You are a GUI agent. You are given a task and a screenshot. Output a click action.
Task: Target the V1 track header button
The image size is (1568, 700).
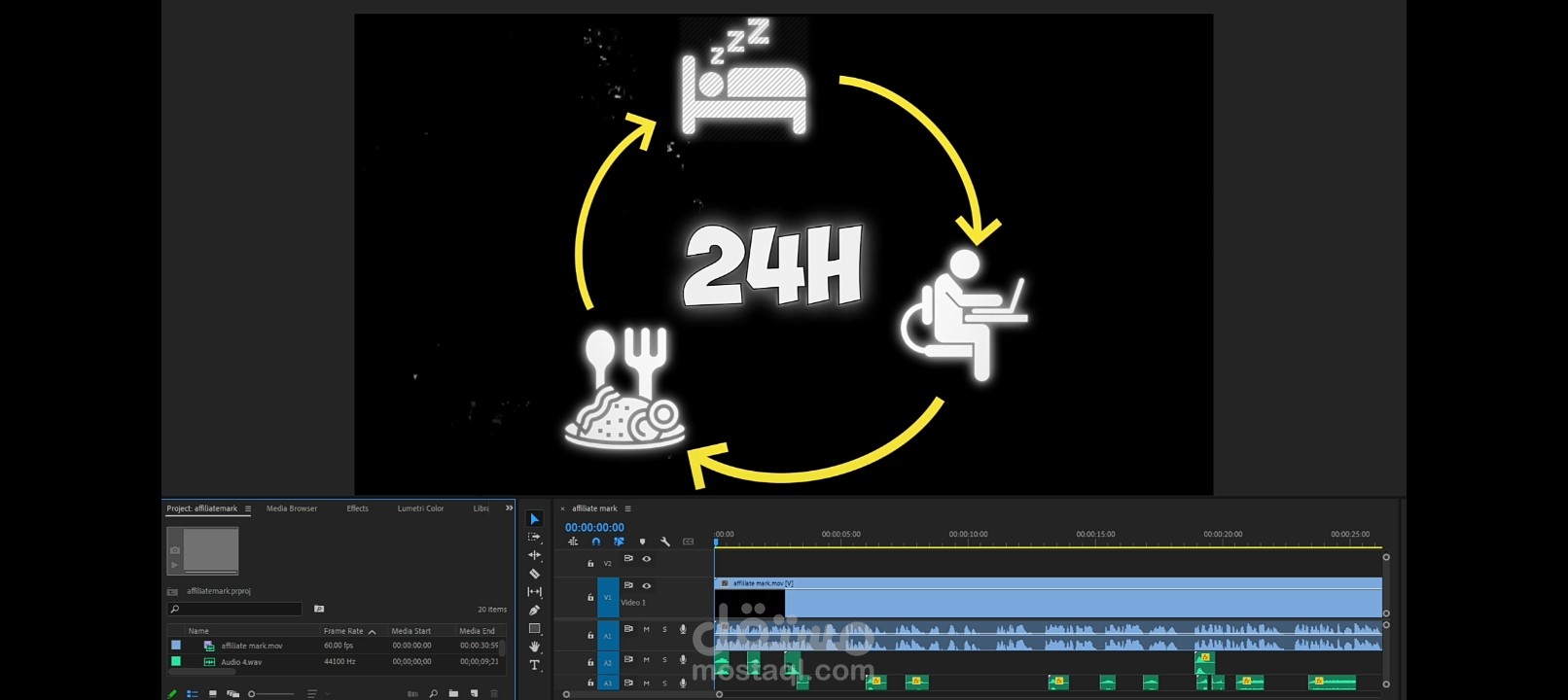tap(608, 598)
